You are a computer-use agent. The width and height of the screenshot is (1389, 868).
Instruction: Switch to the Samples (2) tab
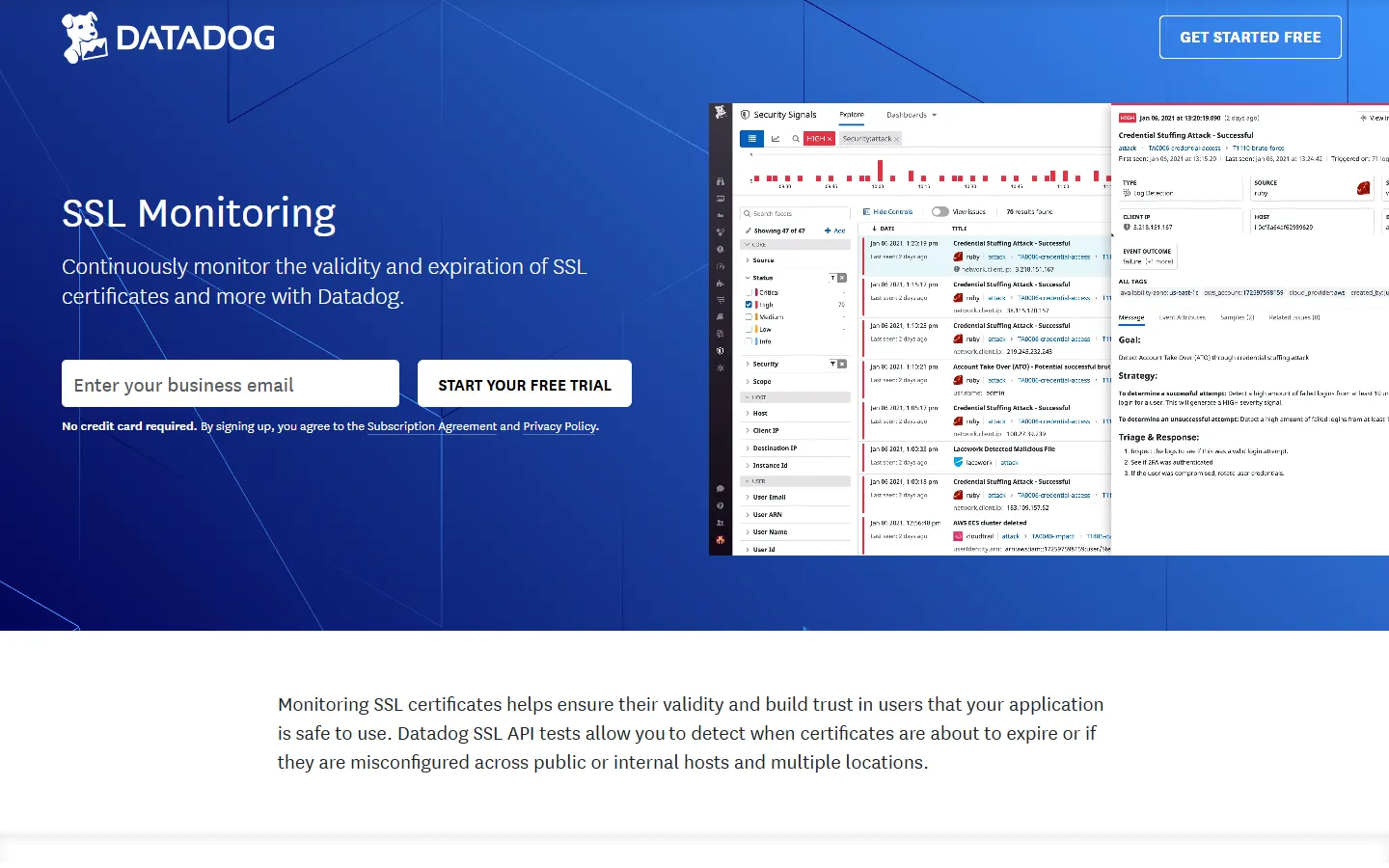1238,317
